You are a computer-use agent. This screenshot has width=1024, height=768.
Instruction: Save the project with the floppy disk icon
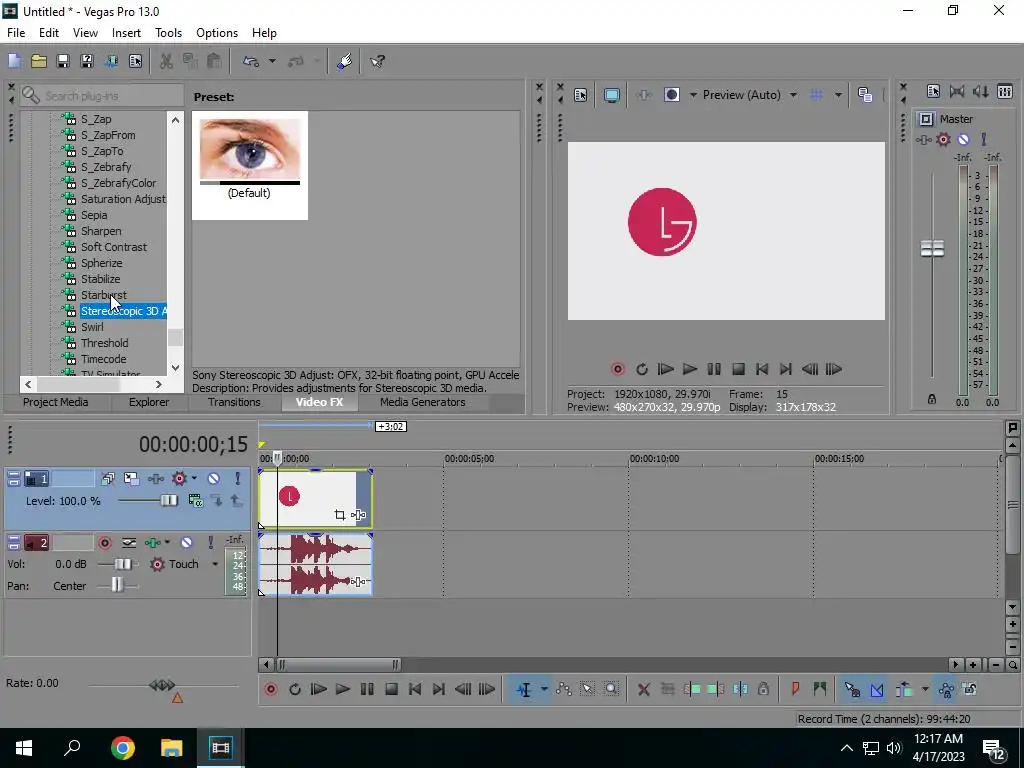pyautogui.click(x=63, y=61)
